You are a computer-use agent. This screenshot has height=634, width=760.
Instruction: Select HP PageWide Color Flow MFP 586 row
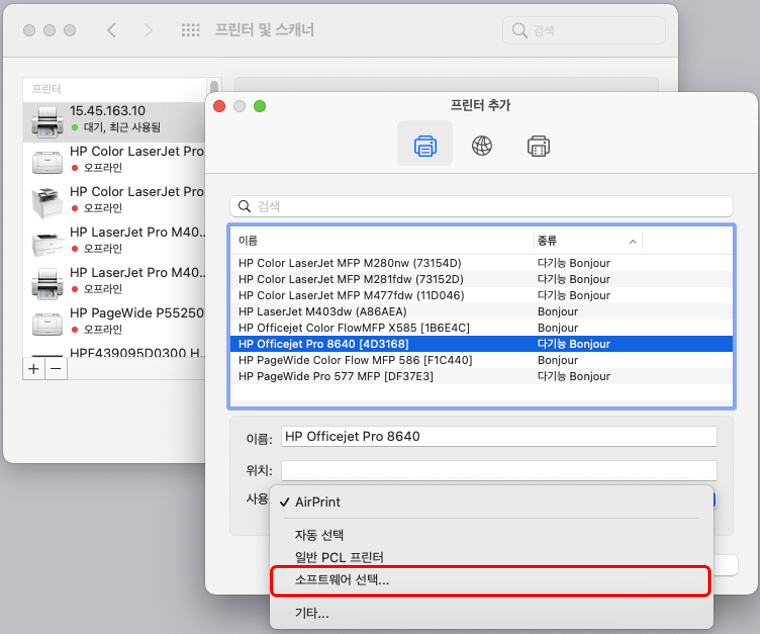[481, 360]
